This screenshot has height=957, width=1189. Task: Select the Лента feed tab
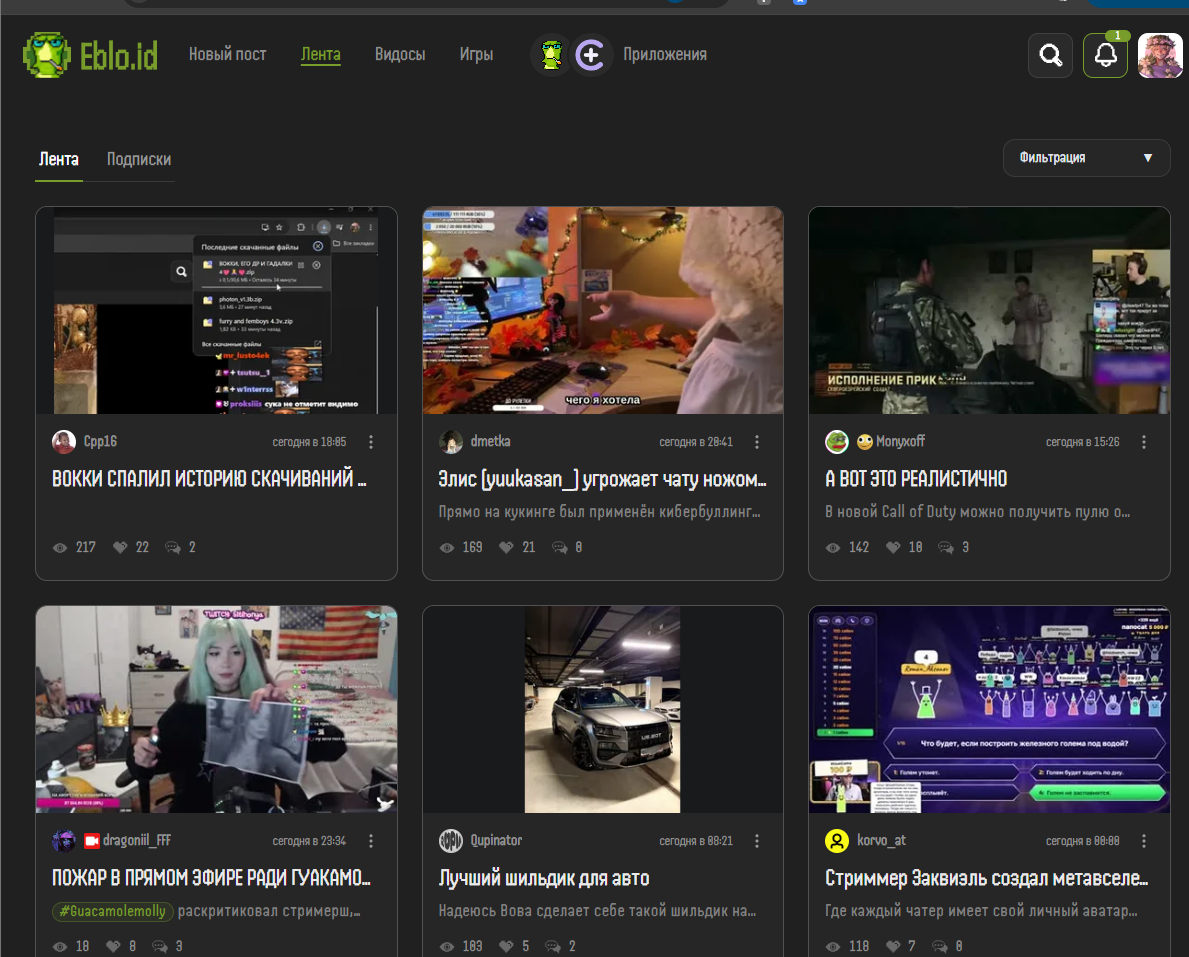click(x=58, y=159)
